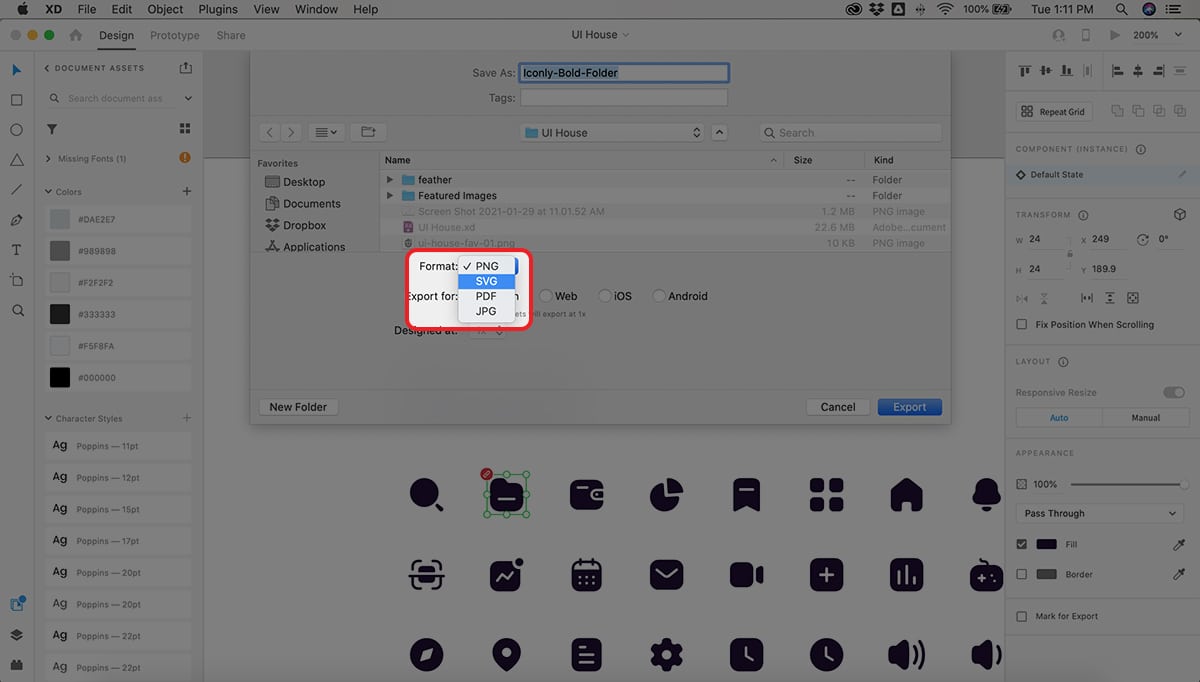Click the Repeat Grid button
The image size is (1200, 682).
[x=1052, y=112]
